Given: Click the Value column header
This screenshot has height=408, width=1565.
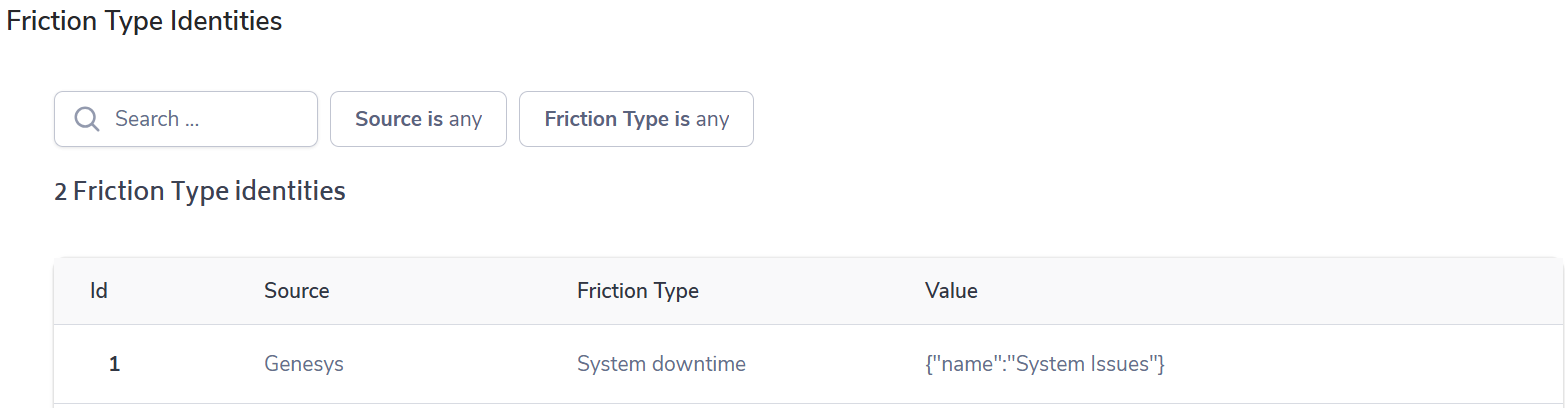Looking at the screenshot, I should pyautogui.click(x=951, y=291).
